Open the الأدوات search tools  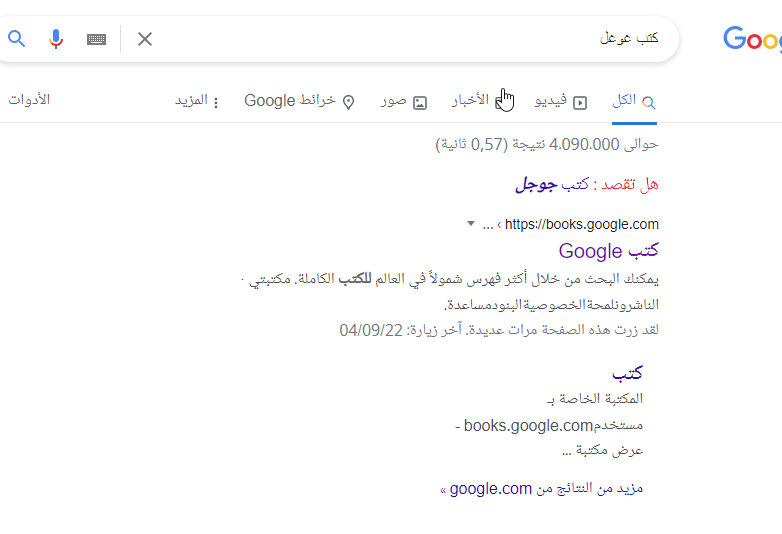tap(29, 100)
